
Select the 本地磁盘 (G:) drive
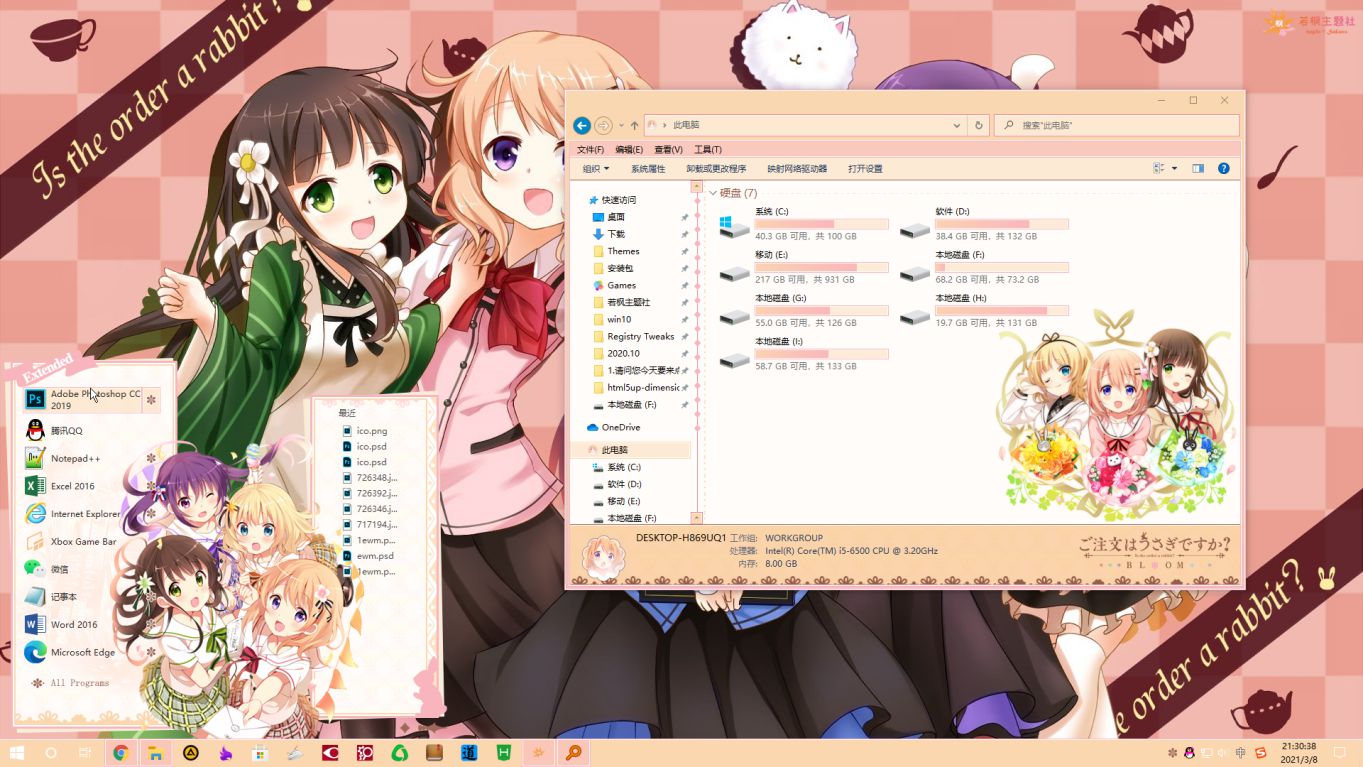(803, 310)
